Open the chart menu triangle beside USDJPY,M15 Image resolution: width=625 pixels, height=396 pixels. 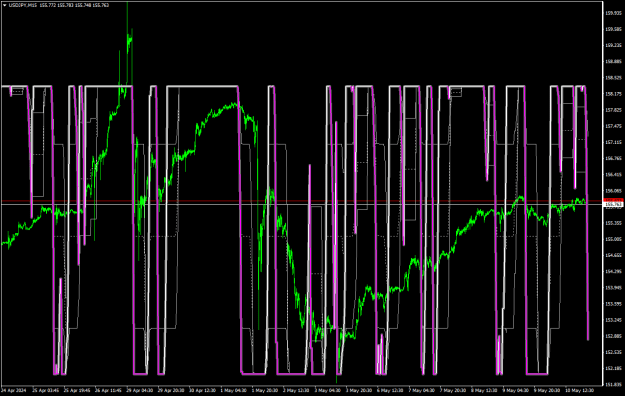pyautogui.click(x=4, y=5)
